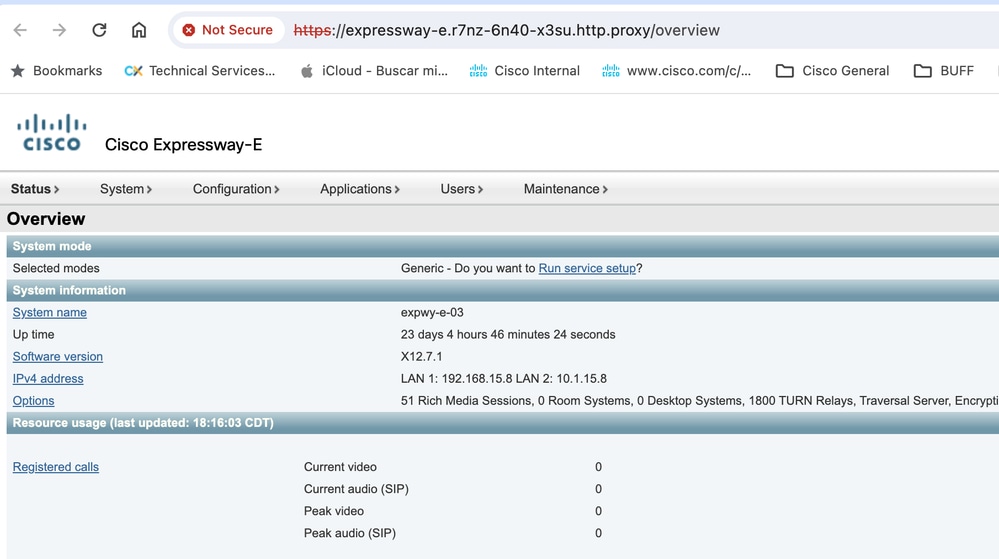Open the BUFF bookmark folder
The height and width of the screenshot is (559, 999).
944,71
